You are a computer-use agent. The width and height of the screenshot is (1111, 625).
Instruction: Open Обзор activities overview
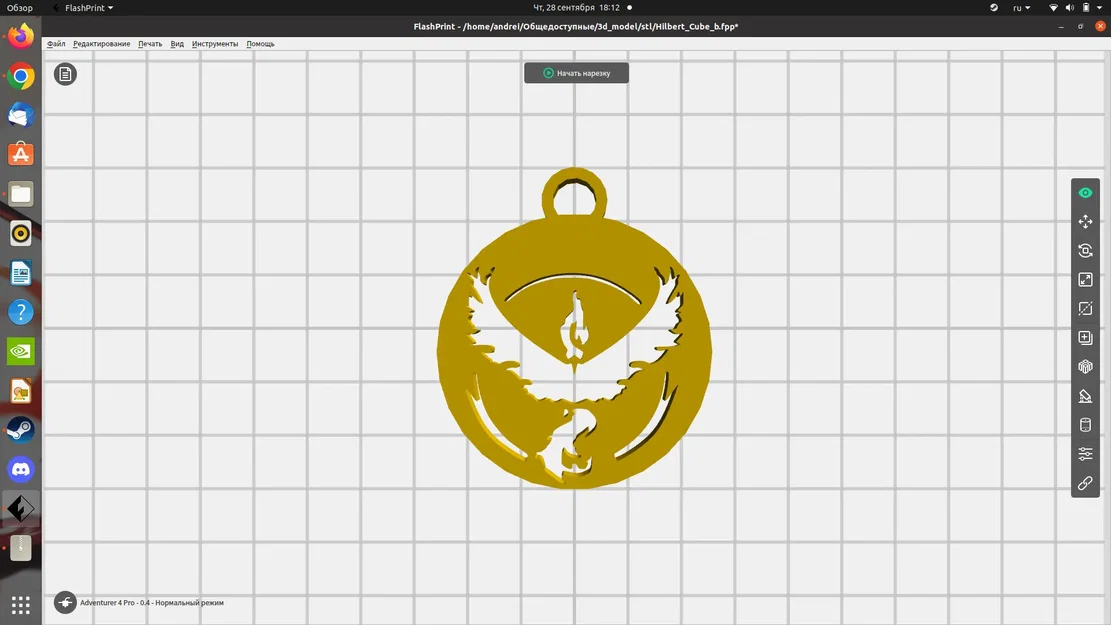(20, 8)
